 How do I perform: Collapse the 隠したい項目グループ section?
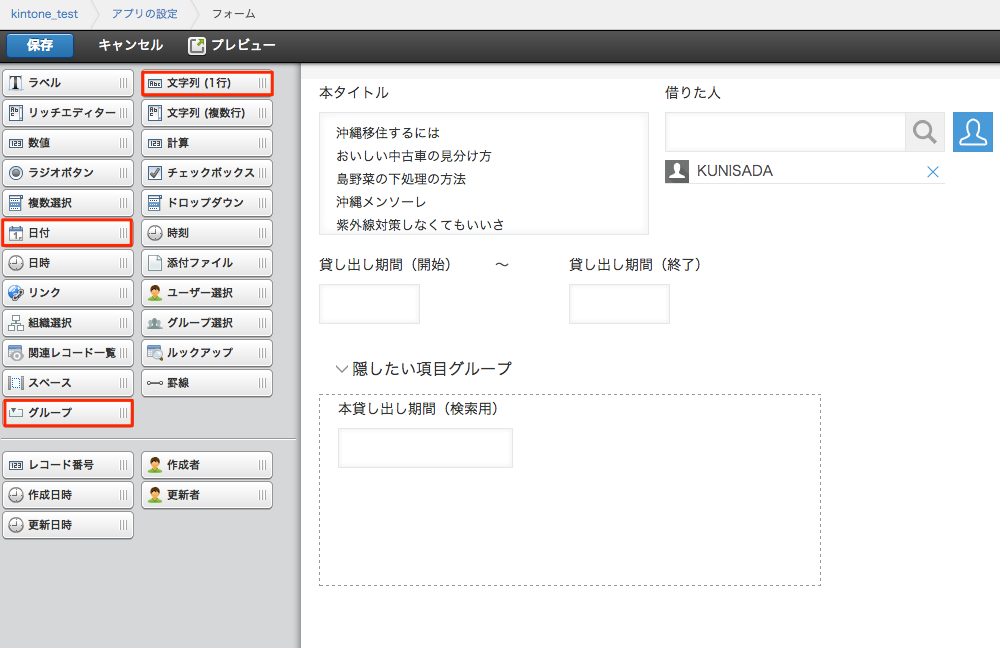pyautogui.click(x=343, y=368)
